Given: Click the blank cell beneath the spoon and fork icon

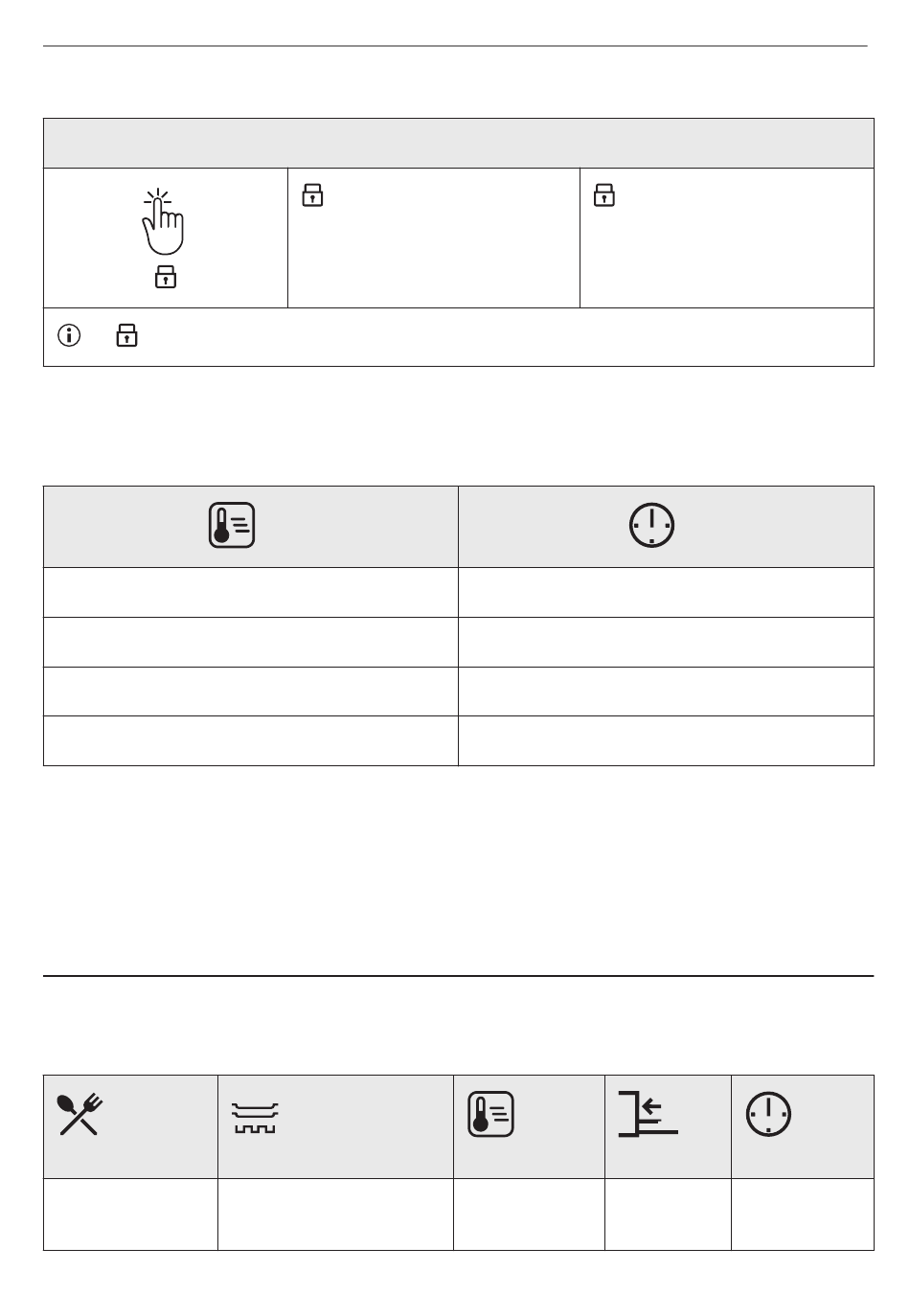Looking at the screenshot, I should [x=130, y=1214].
